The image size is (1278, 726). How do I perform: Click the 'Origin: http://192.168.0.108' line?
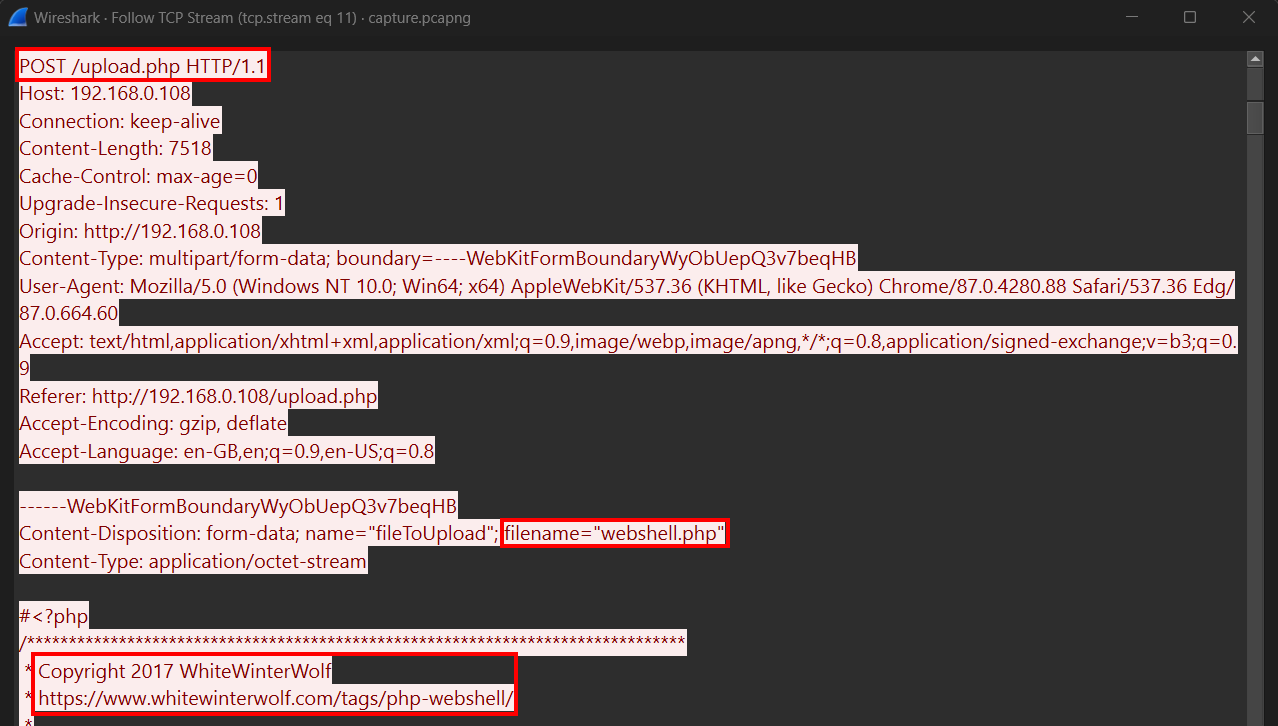(140, 232)
